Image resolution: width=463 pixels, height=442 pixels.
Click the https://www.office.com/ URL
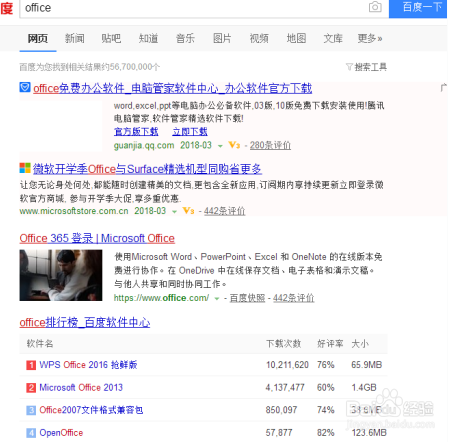click(x=161, y=298)
